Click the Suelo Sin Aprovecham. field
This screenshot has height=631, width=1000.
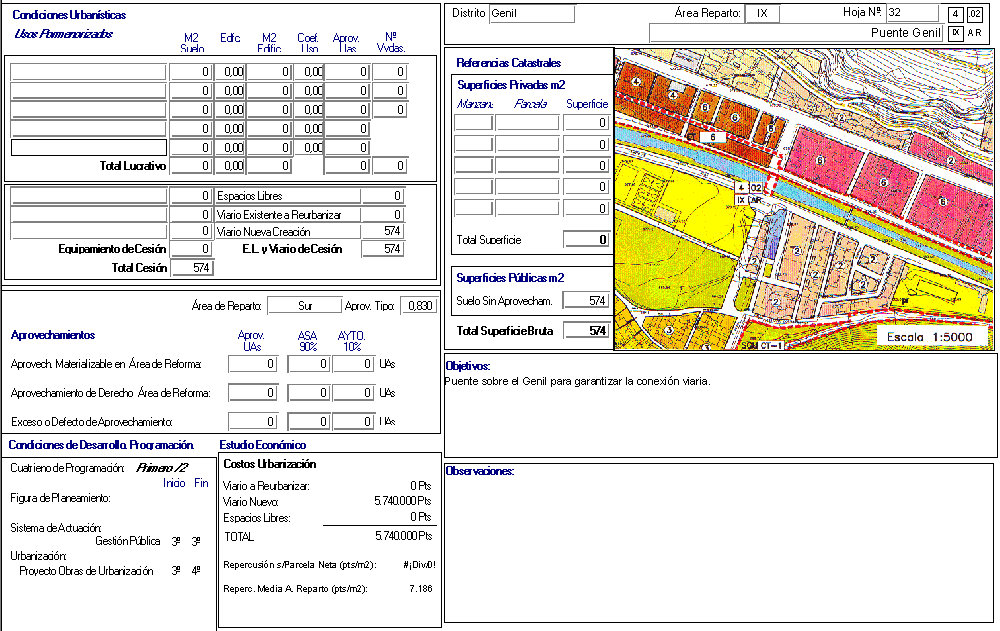pyautogui.click(x=586, y=301)
